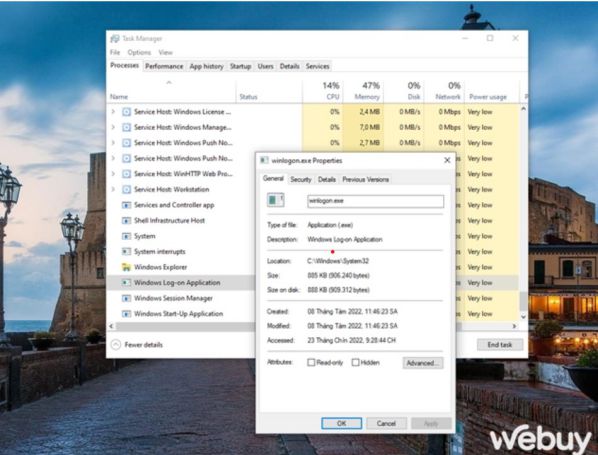Expand the first Service Host: Windows Push No group

coord(113,143)
